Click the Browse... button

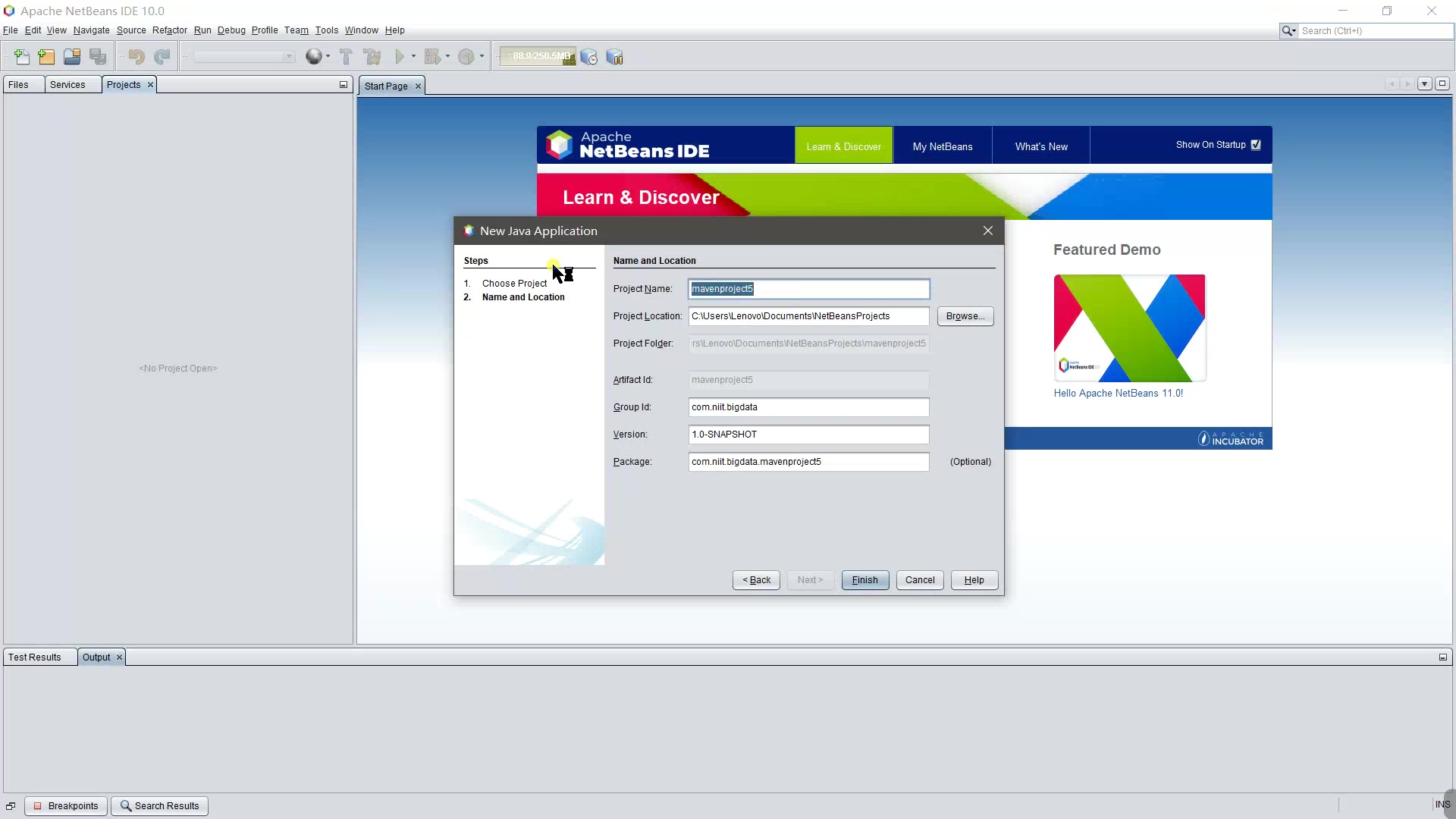(965, 316)
